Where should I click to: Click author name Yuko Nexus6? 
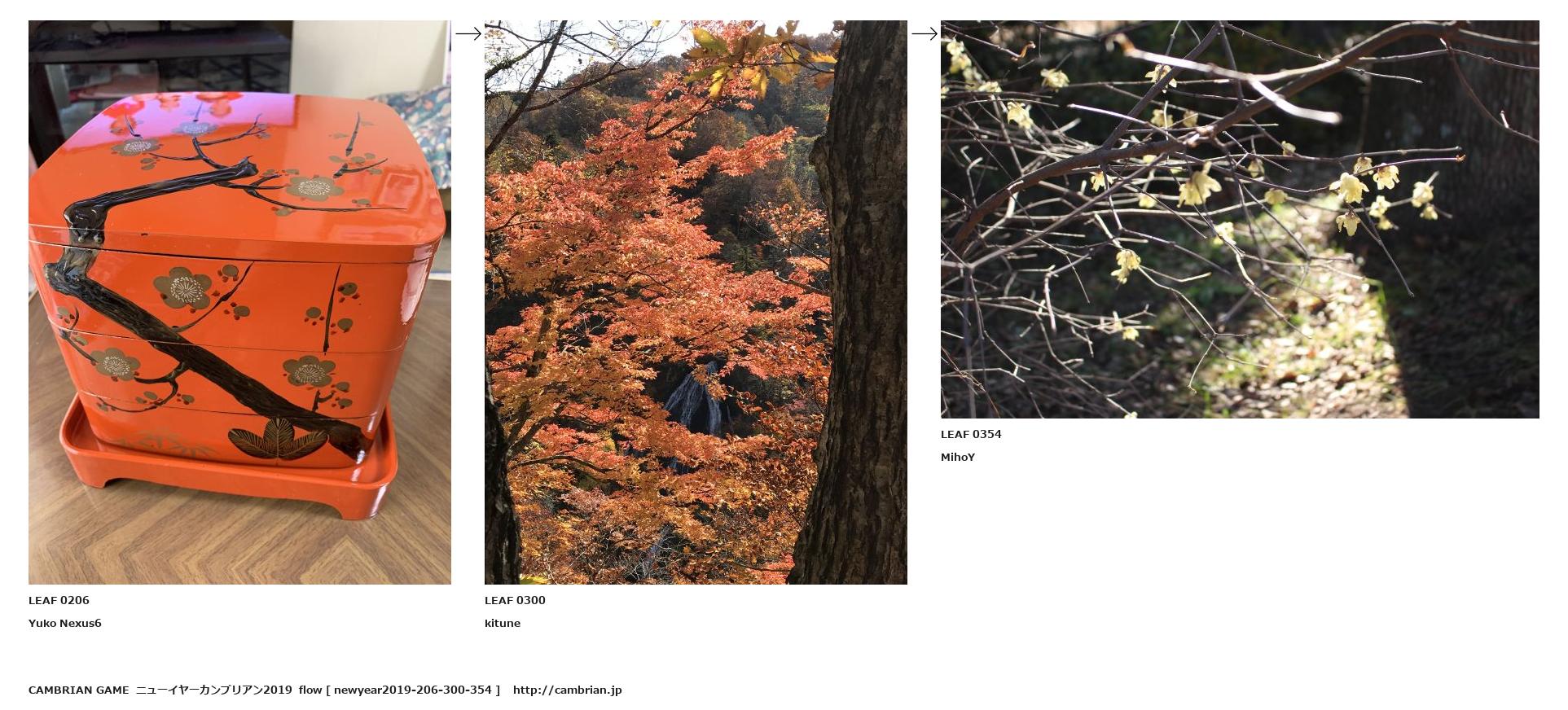pyautogui.click(x=65, y=623)
